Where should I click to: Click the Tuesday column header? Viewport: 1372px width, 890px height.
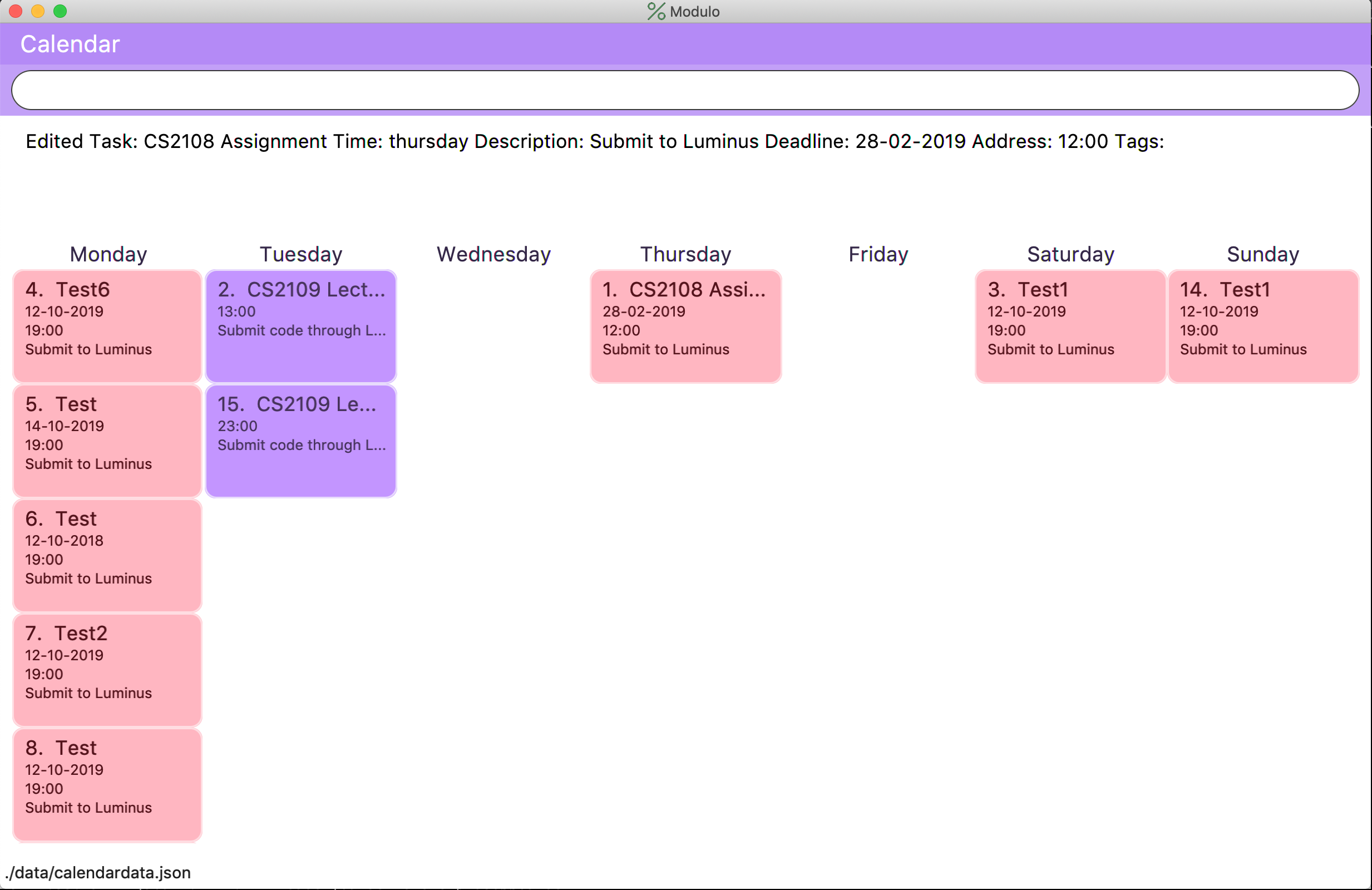(x=301, y=254)
